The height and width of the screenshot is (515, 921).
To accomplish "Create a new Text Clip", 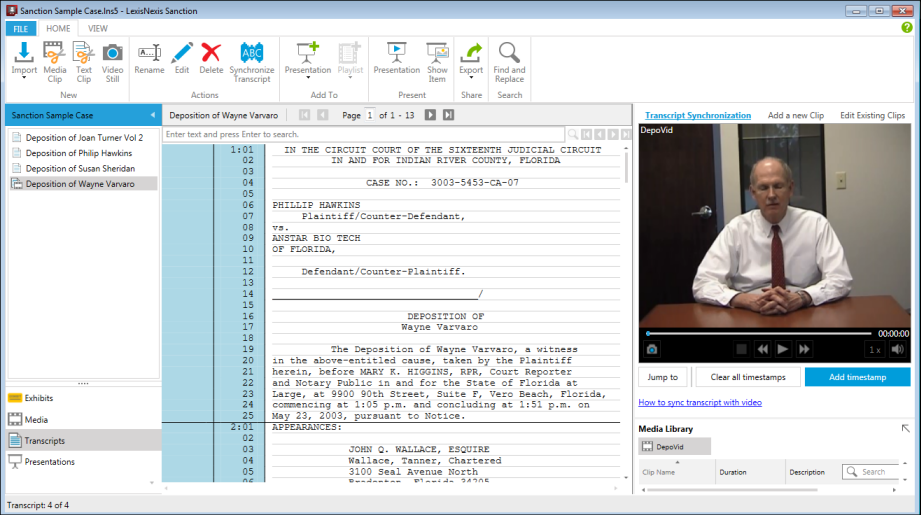I will pos(83,62).
